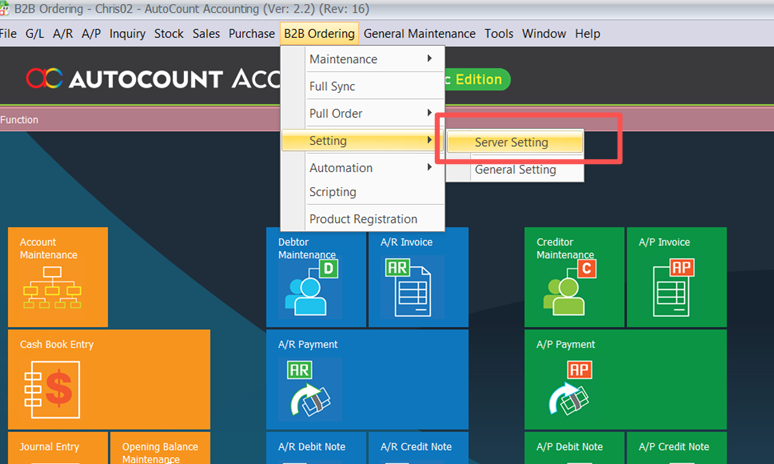
Task: Open the General Maintenance menu
Action: coord(420,34)
